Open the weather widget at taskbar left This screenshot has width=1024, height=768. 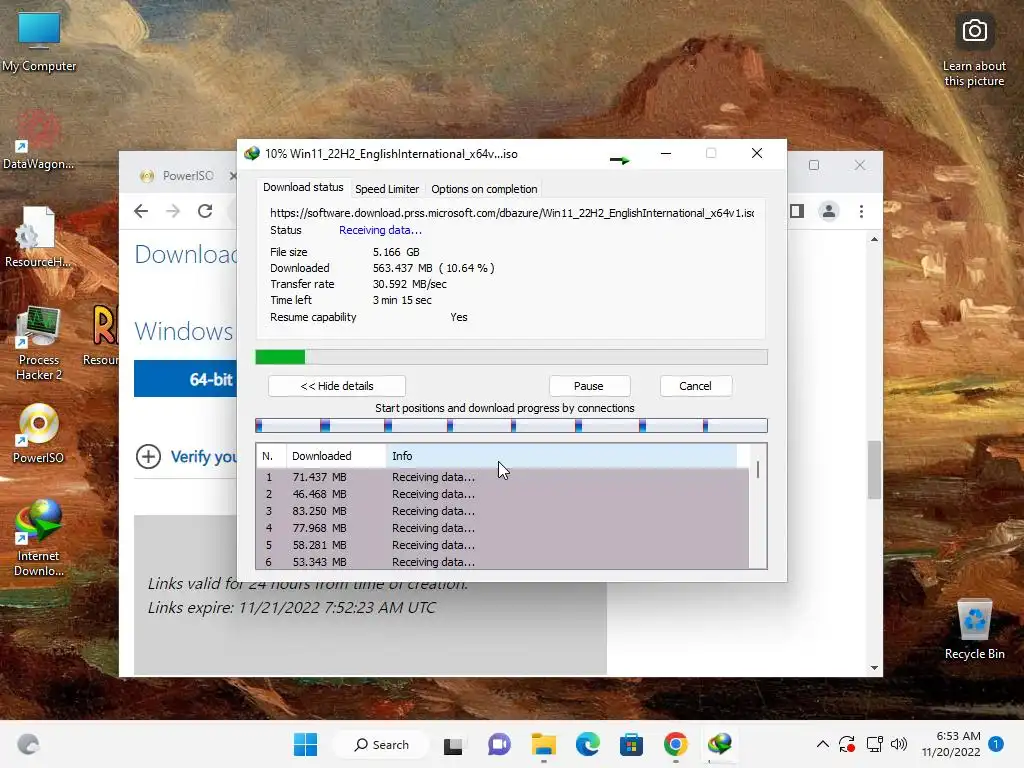click(28, 744)
